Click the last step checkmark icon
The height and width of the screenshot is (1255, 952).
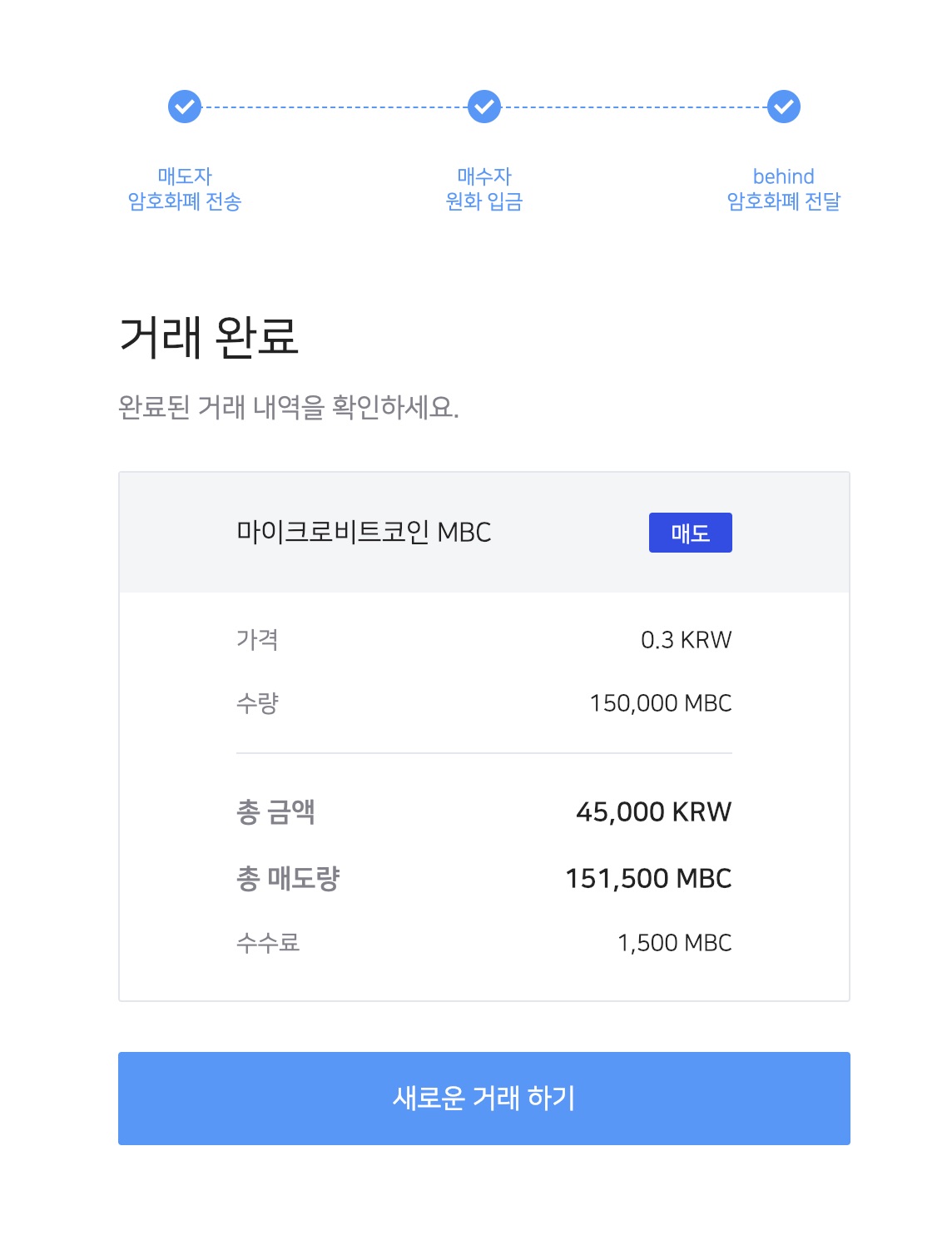(x=783, y=107)
